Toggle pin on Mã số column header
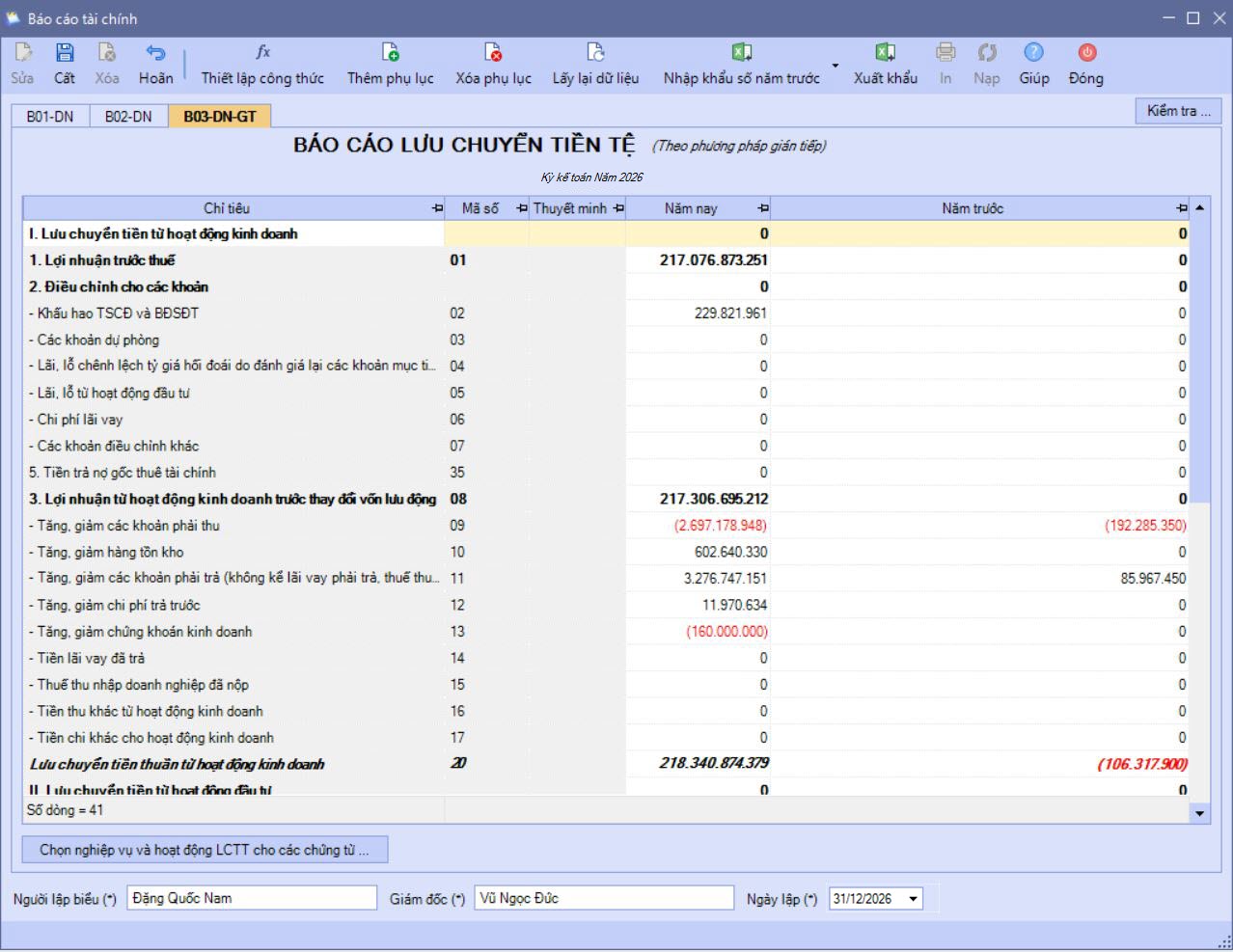The width and height of the screenshot is (1233, 952). pos(522,208)
